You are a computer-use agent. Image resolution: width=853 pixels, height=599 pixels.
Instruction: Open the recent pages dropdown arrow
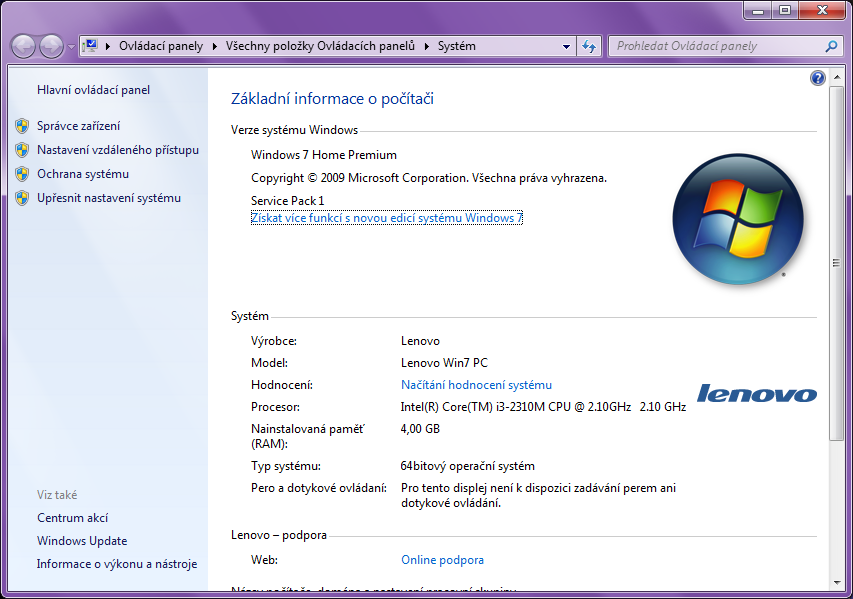71,47
